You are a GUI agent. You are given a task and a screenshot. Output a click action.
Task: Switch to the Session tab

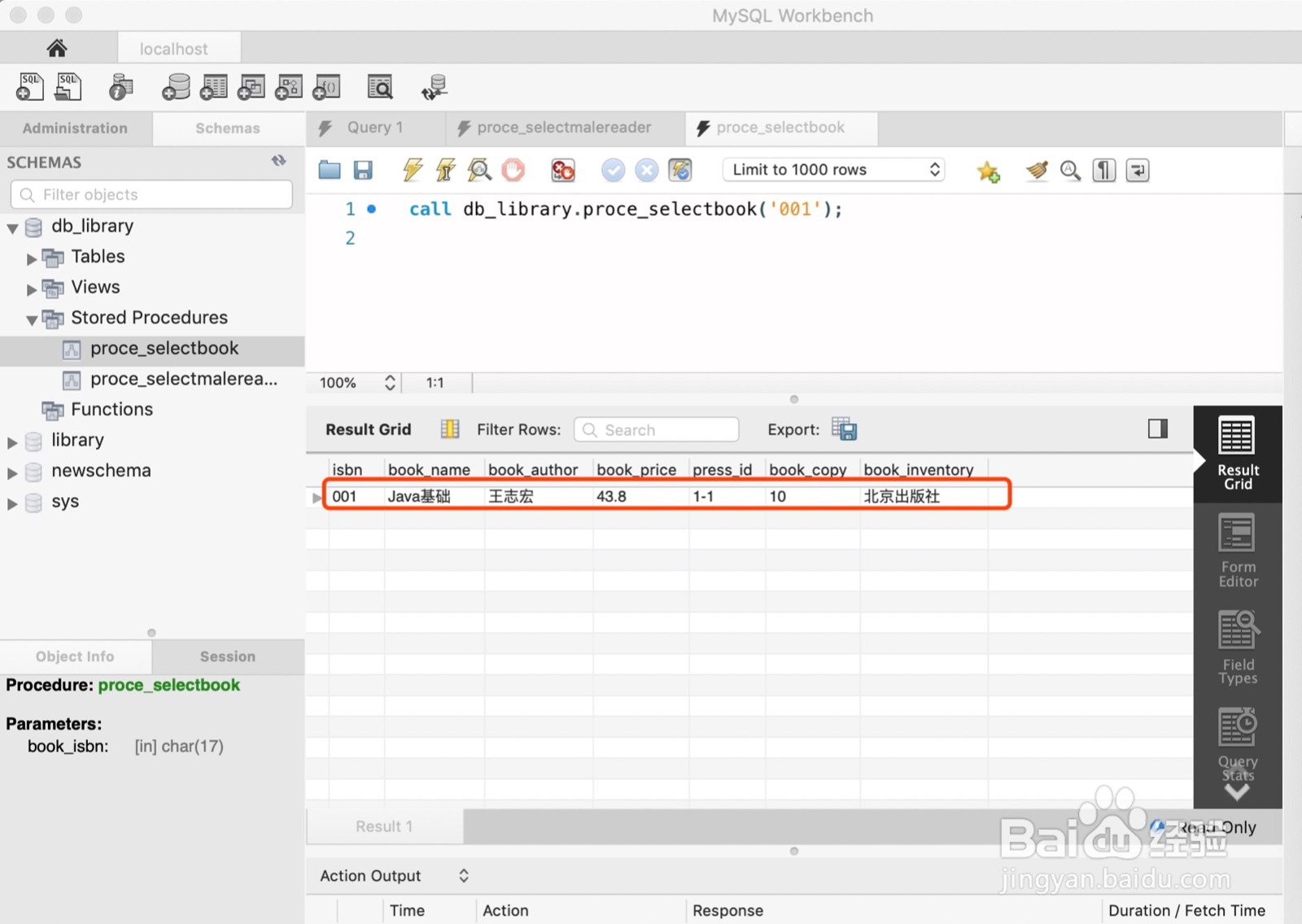coord(228,656)
